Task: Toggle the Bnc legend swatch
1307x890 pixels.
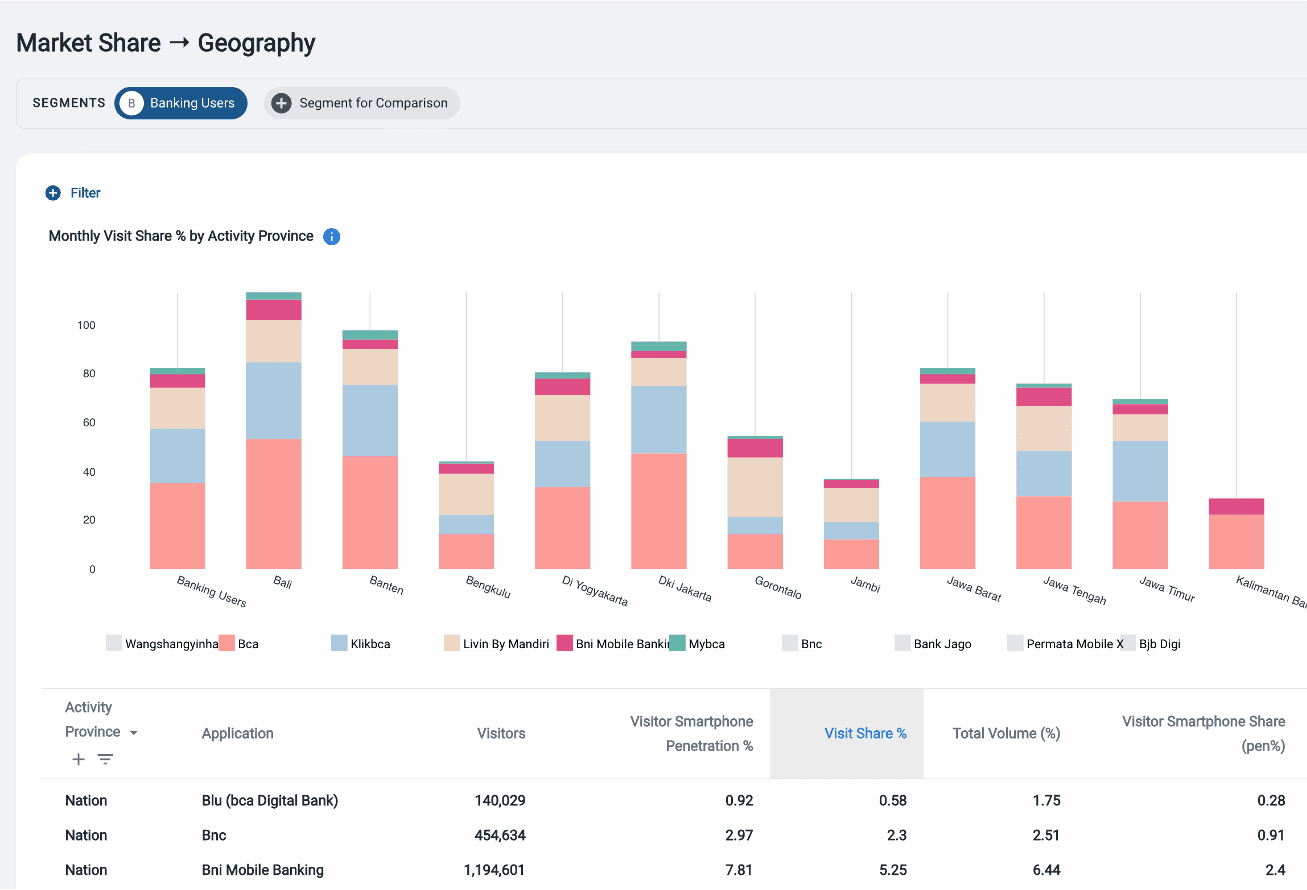Action: [790, 643]
